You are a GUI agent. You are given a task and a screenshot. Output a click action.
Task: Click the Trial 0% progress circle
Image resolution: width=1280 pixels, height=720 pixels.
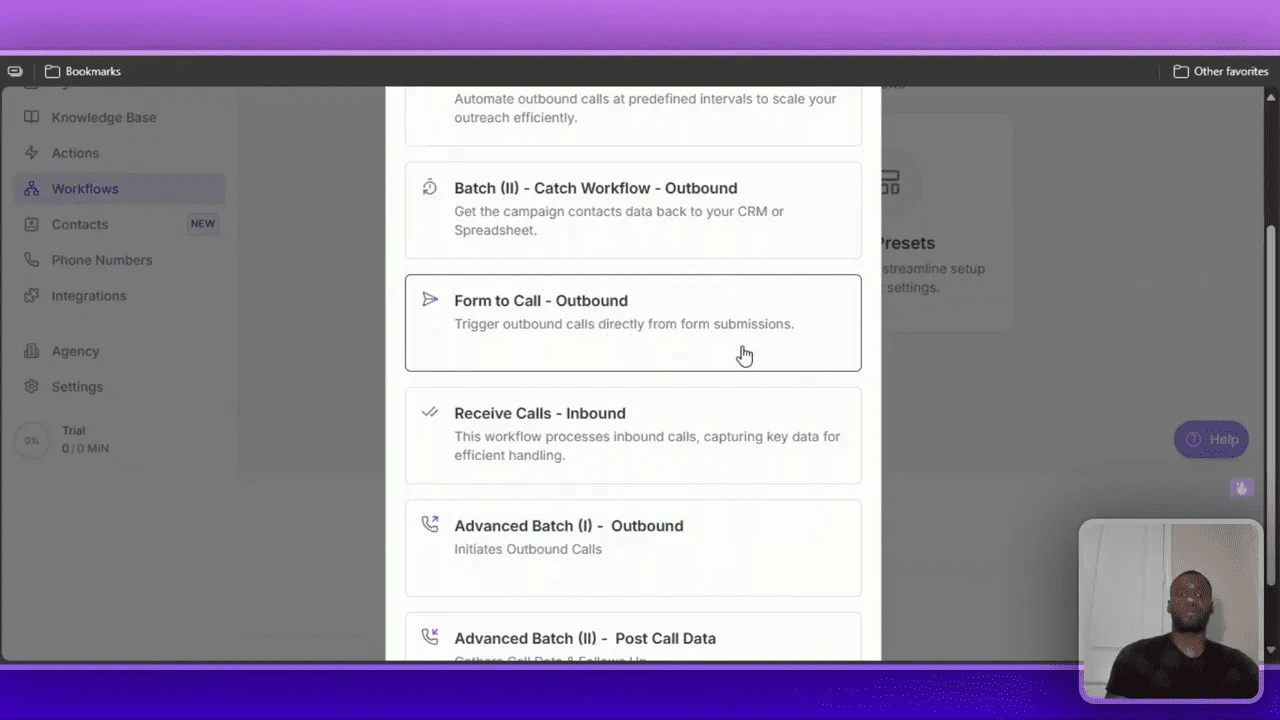(x=31, y=440)
